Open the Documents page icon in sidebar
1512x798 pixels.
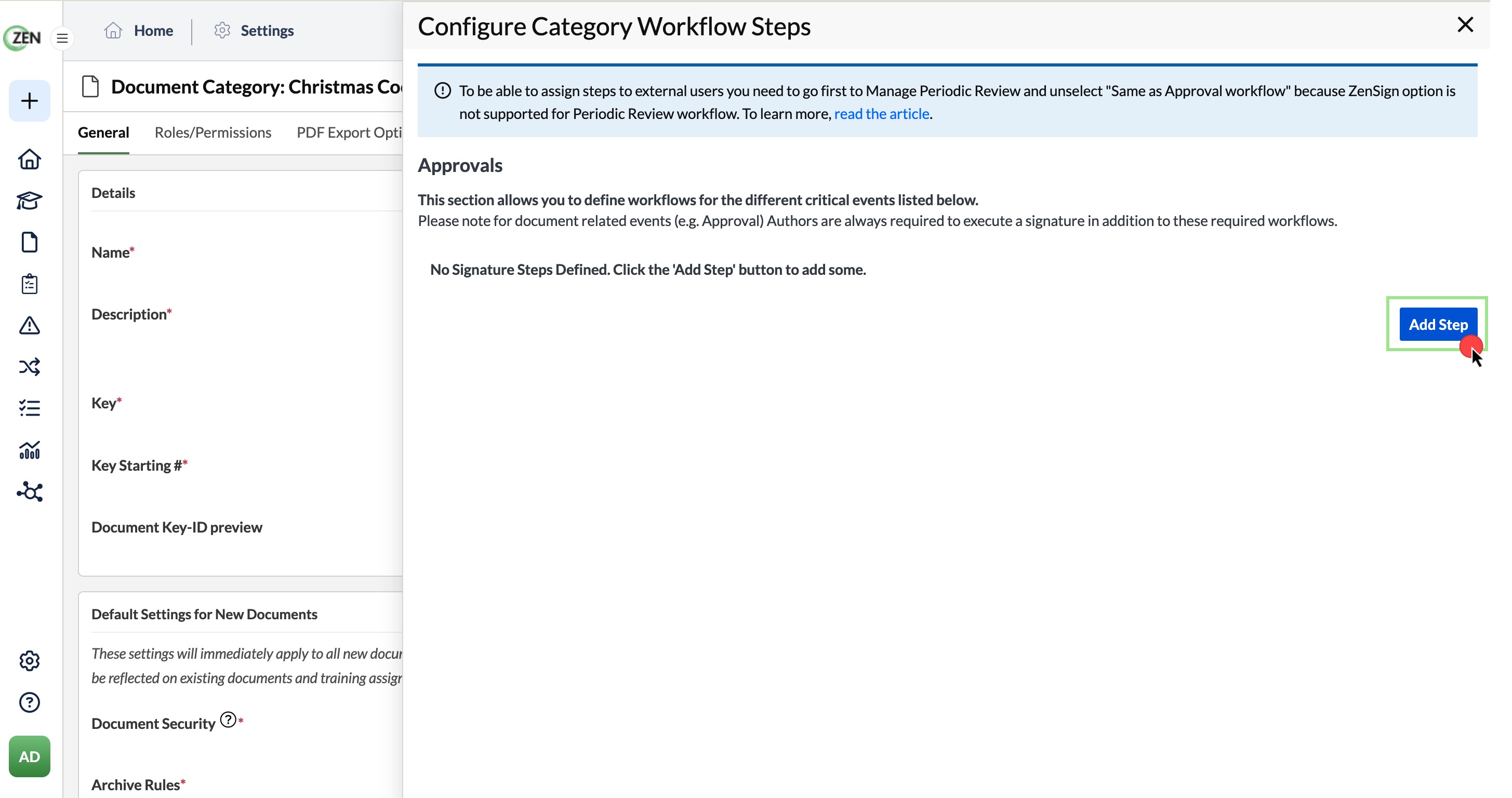coord(29,242)
